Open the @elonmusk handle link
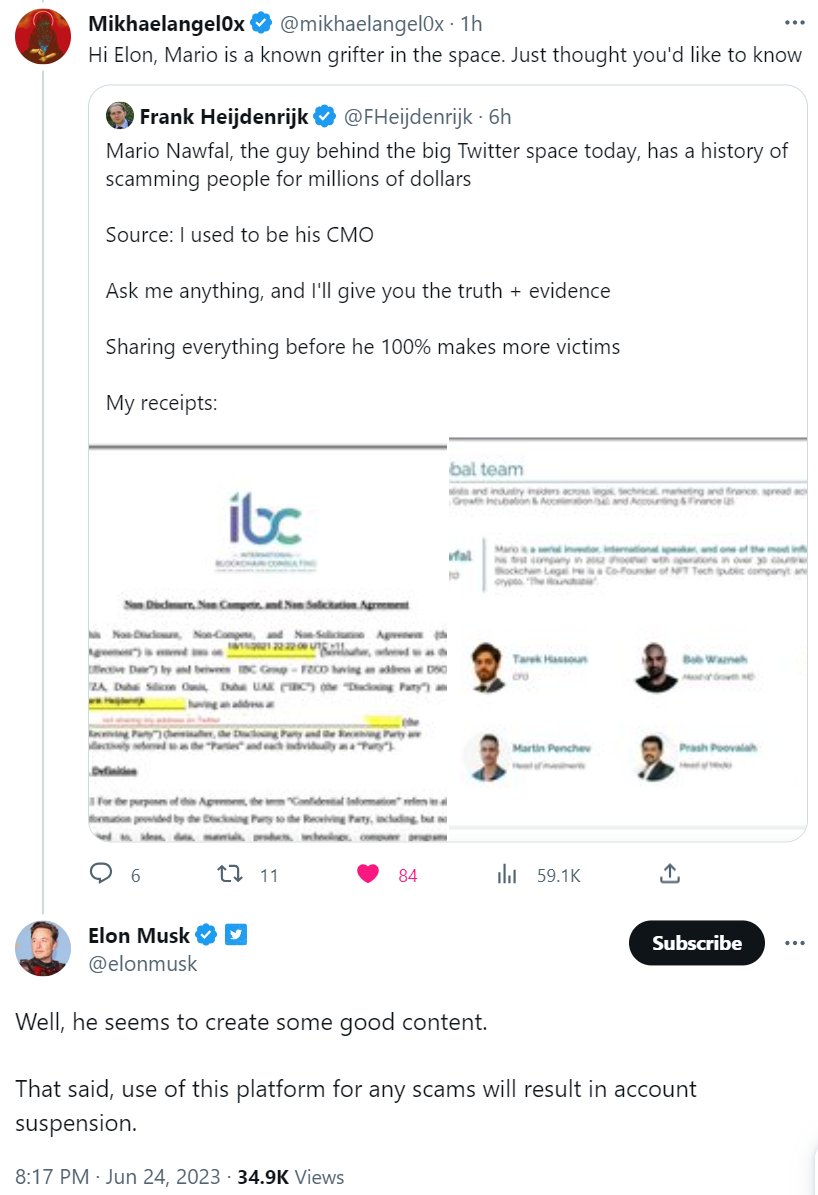The width and height of the screenshot is (818, 1195). click(x=143, y=964)
